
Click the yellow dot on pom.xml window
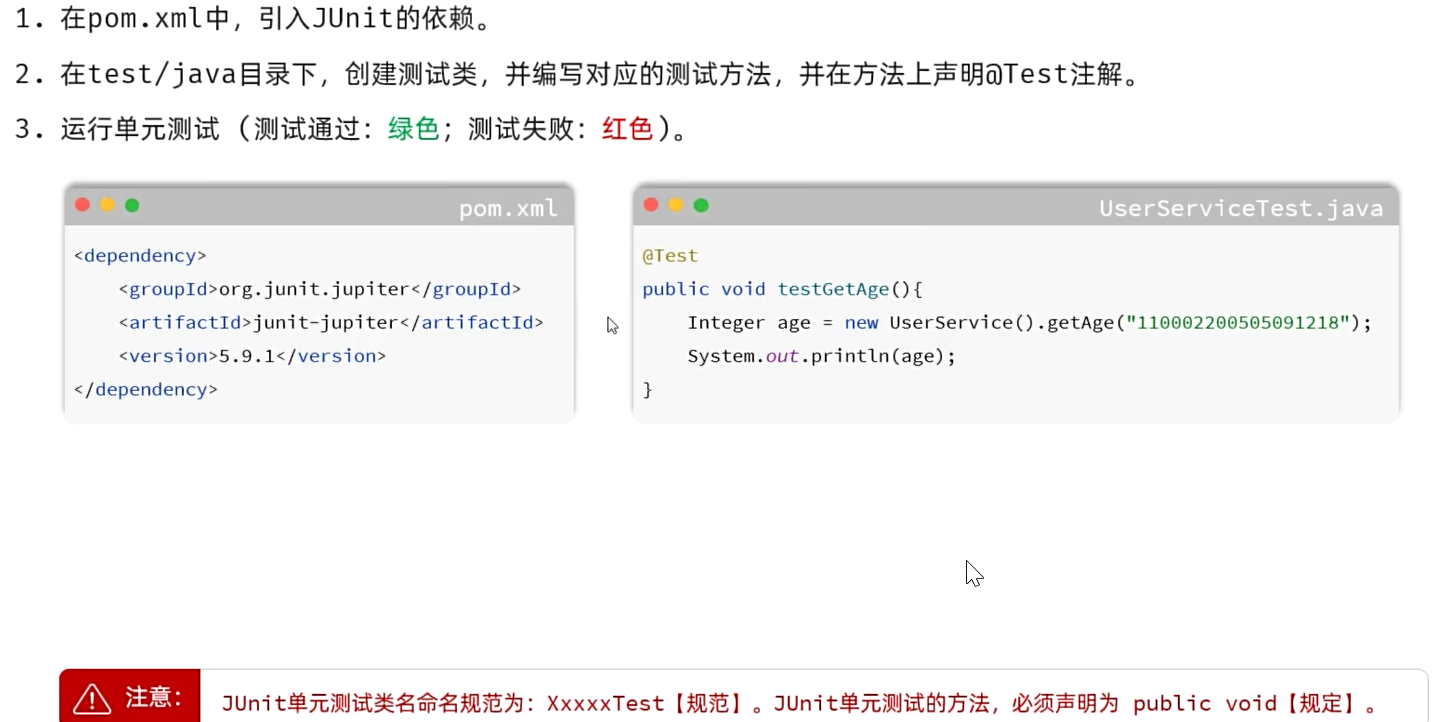(107, 205)
